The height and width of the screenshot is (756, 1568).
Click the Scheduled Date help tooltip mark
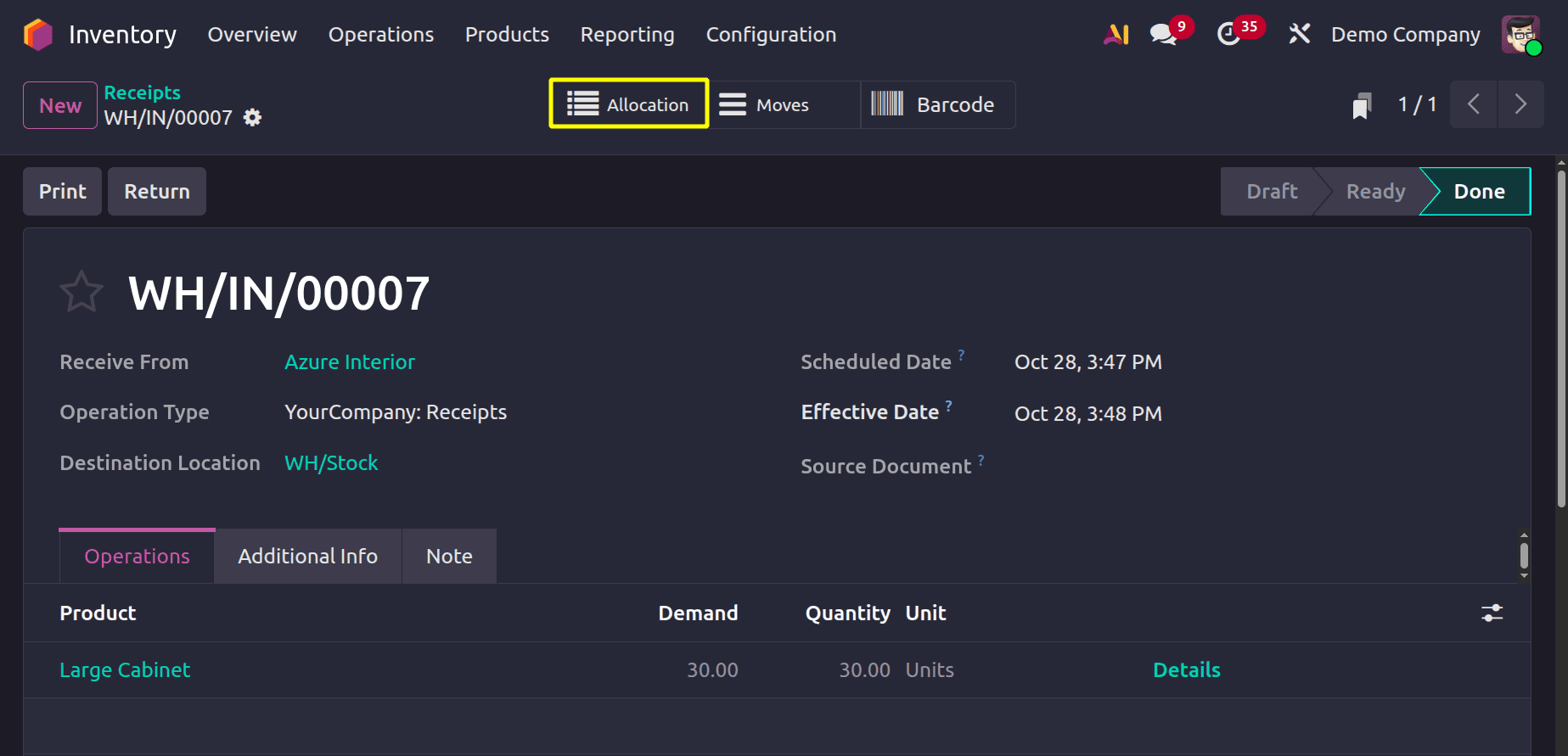961,355
